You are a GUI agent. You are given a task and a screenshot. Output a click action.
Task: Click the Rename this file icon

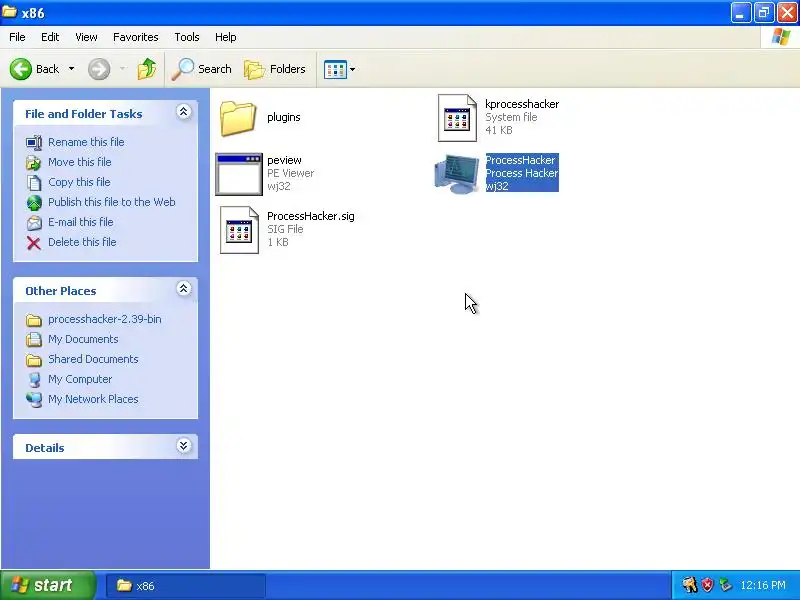pos(34,142)
